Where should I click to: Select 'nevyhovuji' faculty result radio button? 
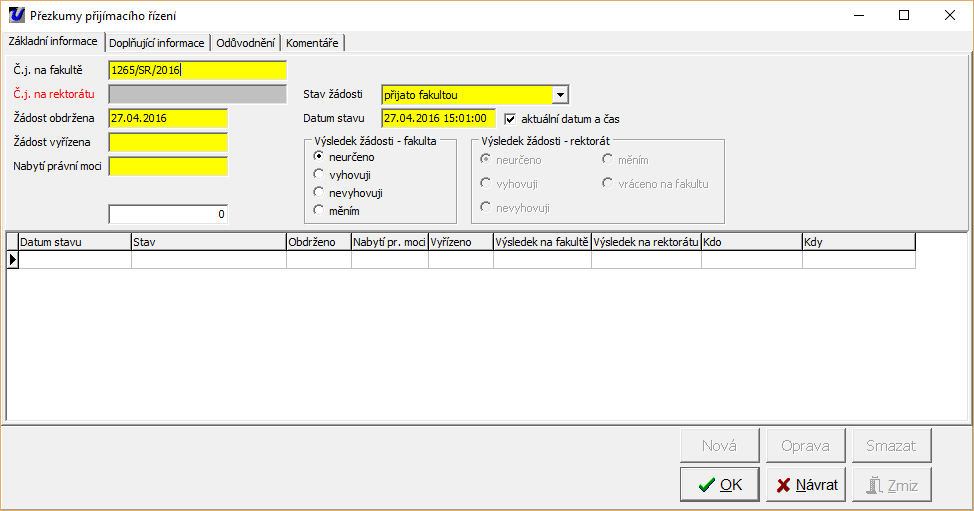pyautogui.click(x=319, y=193)
